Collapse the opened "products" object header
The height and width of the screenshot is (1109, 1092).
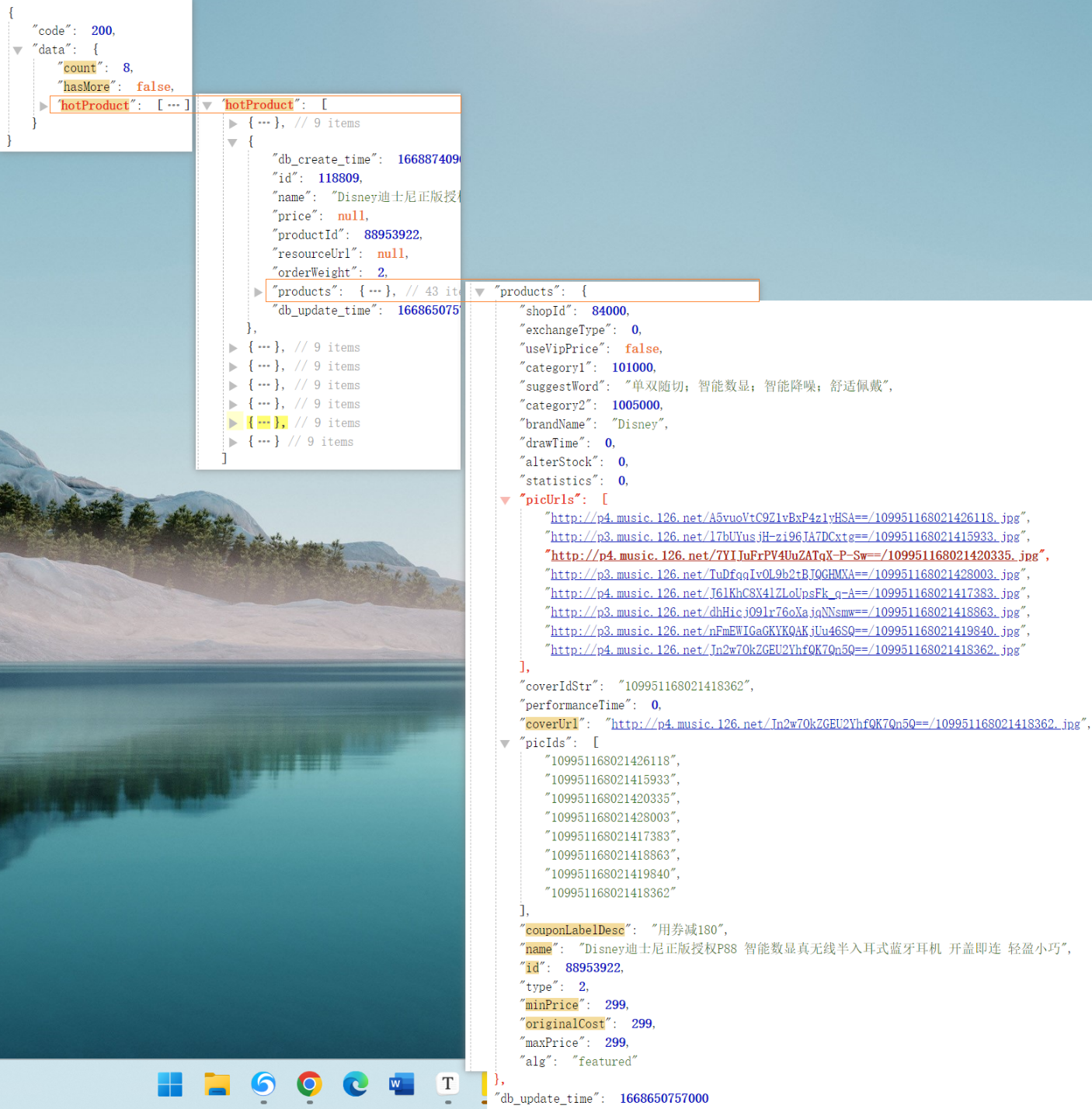480,292
